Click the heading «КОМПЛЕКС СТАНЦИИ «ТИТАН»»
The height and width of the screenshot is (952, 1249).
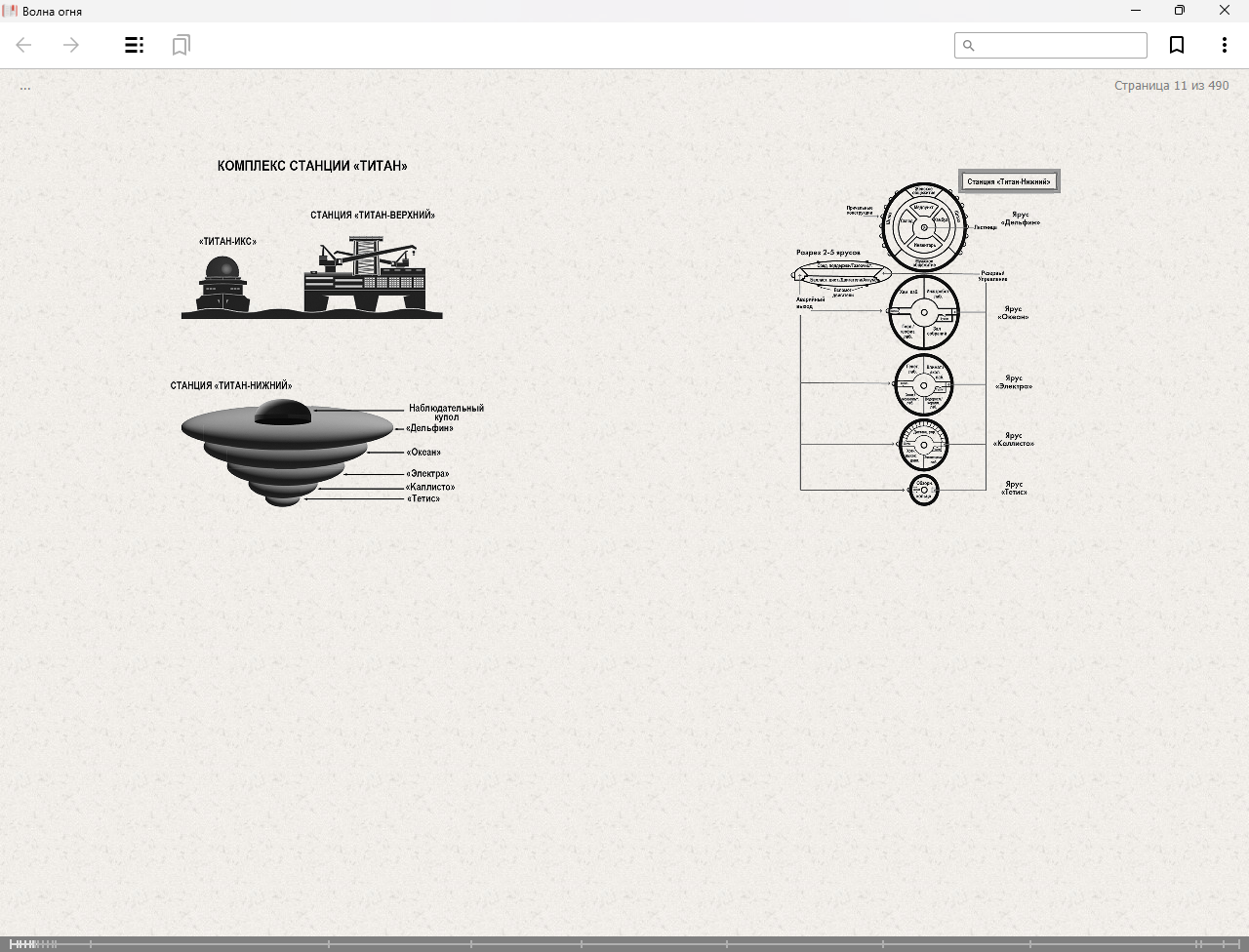312,166
